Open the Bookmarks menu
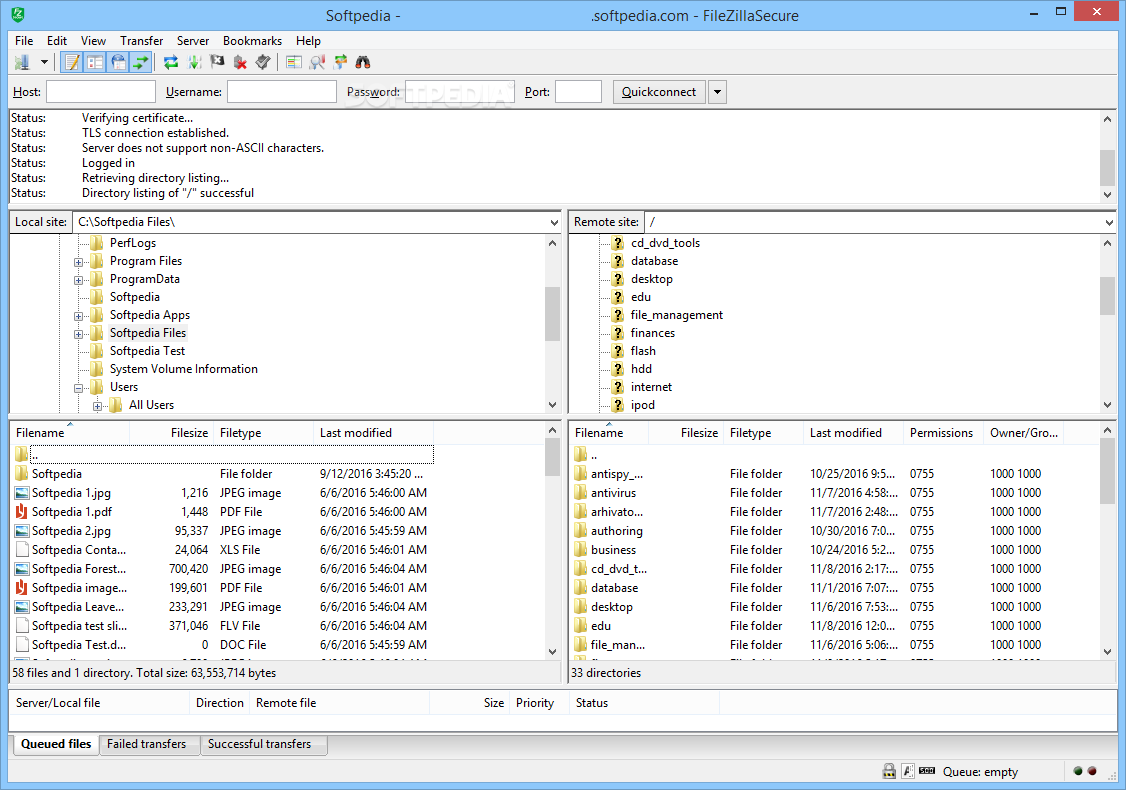Image resolution: width=1126 pixels, height=790 pixels. [252, 41]
